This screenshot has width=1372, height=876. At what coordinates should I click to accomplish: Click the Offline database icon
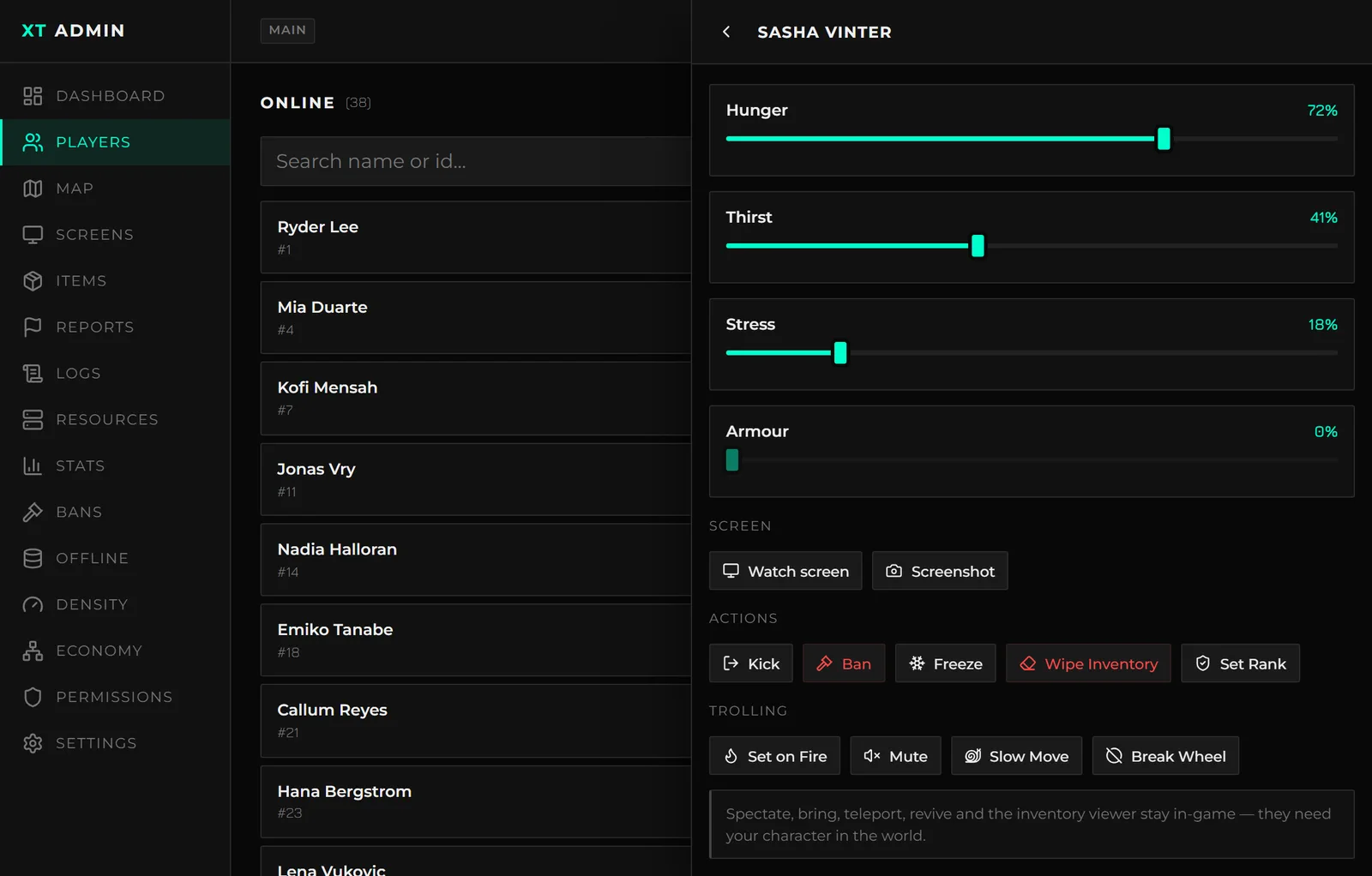(33, 559)
